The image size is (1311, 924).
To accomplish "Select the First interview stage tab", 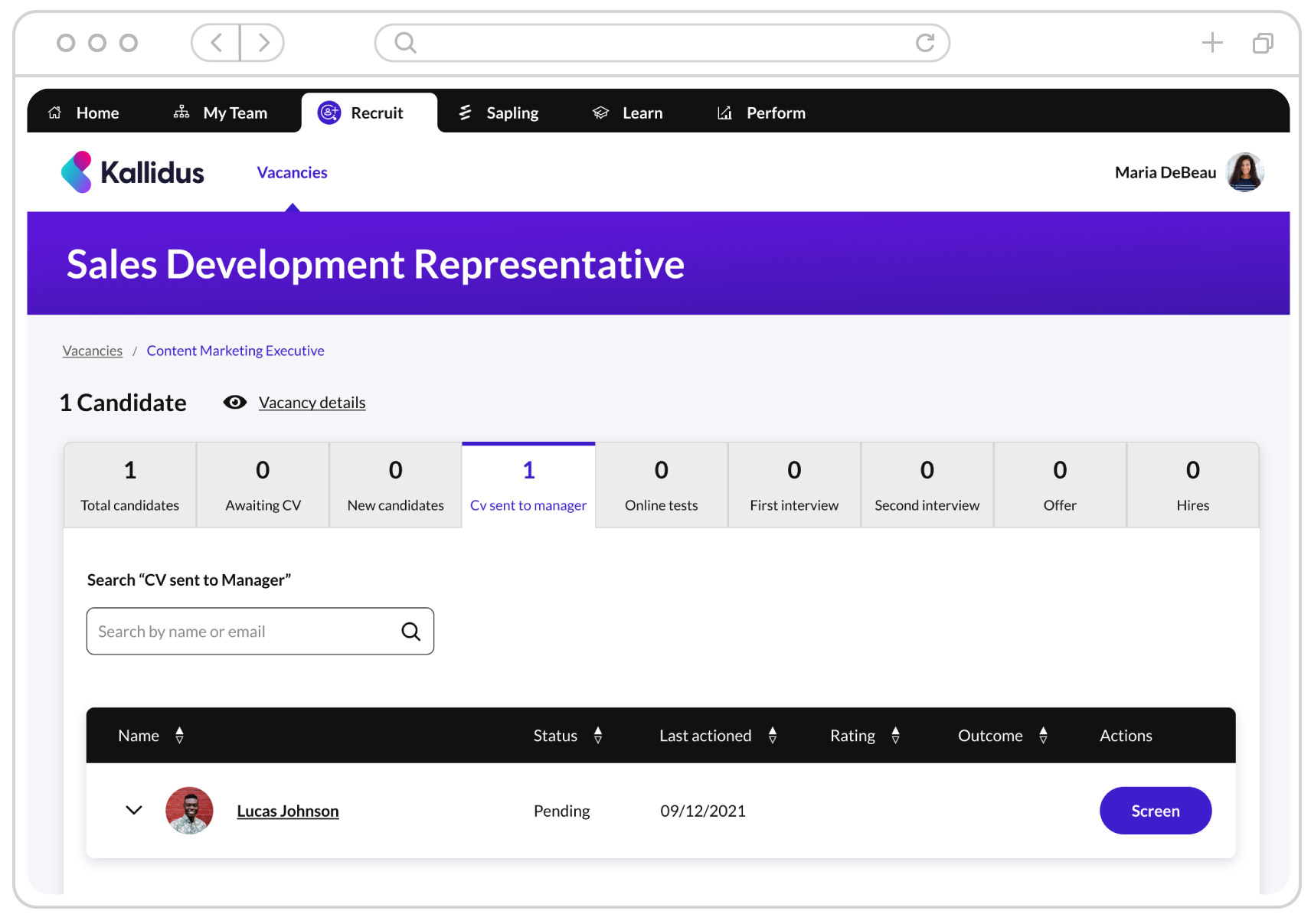I will [794, 485].
